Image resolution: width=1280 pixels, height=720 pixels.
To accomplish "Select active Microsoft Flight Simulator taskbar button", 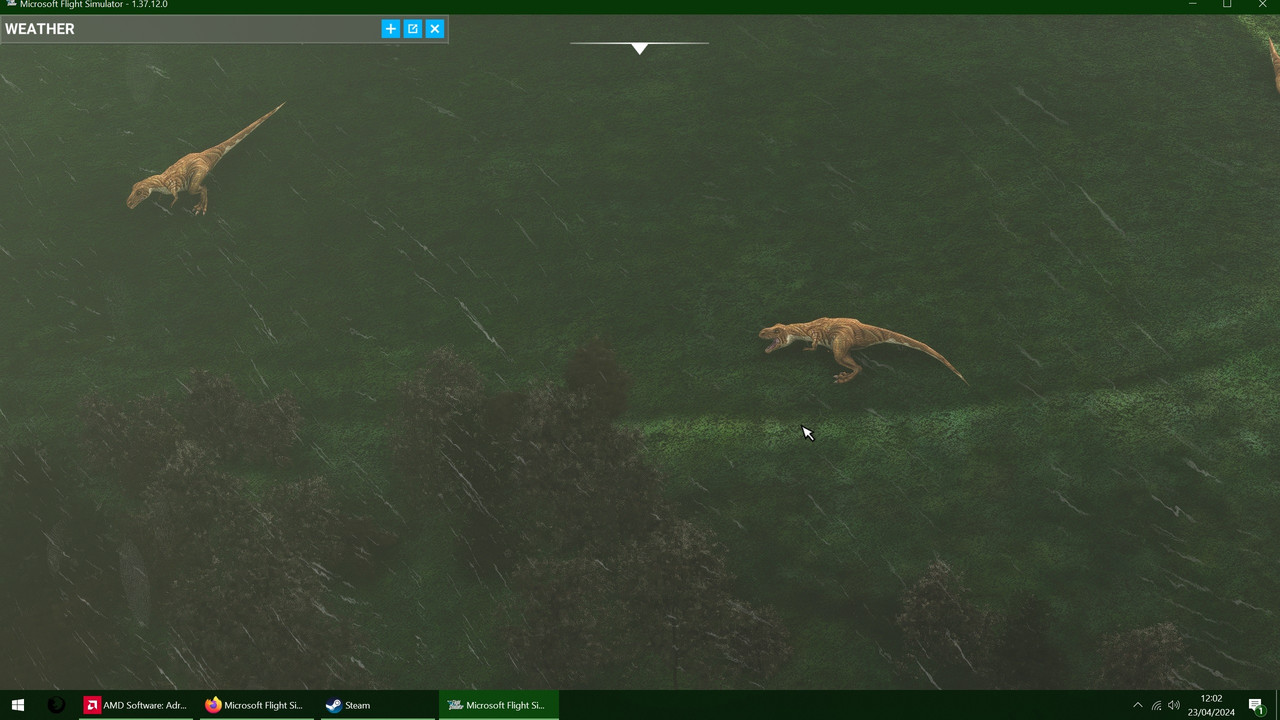I will pyautogui.click(x=499, y=705).
